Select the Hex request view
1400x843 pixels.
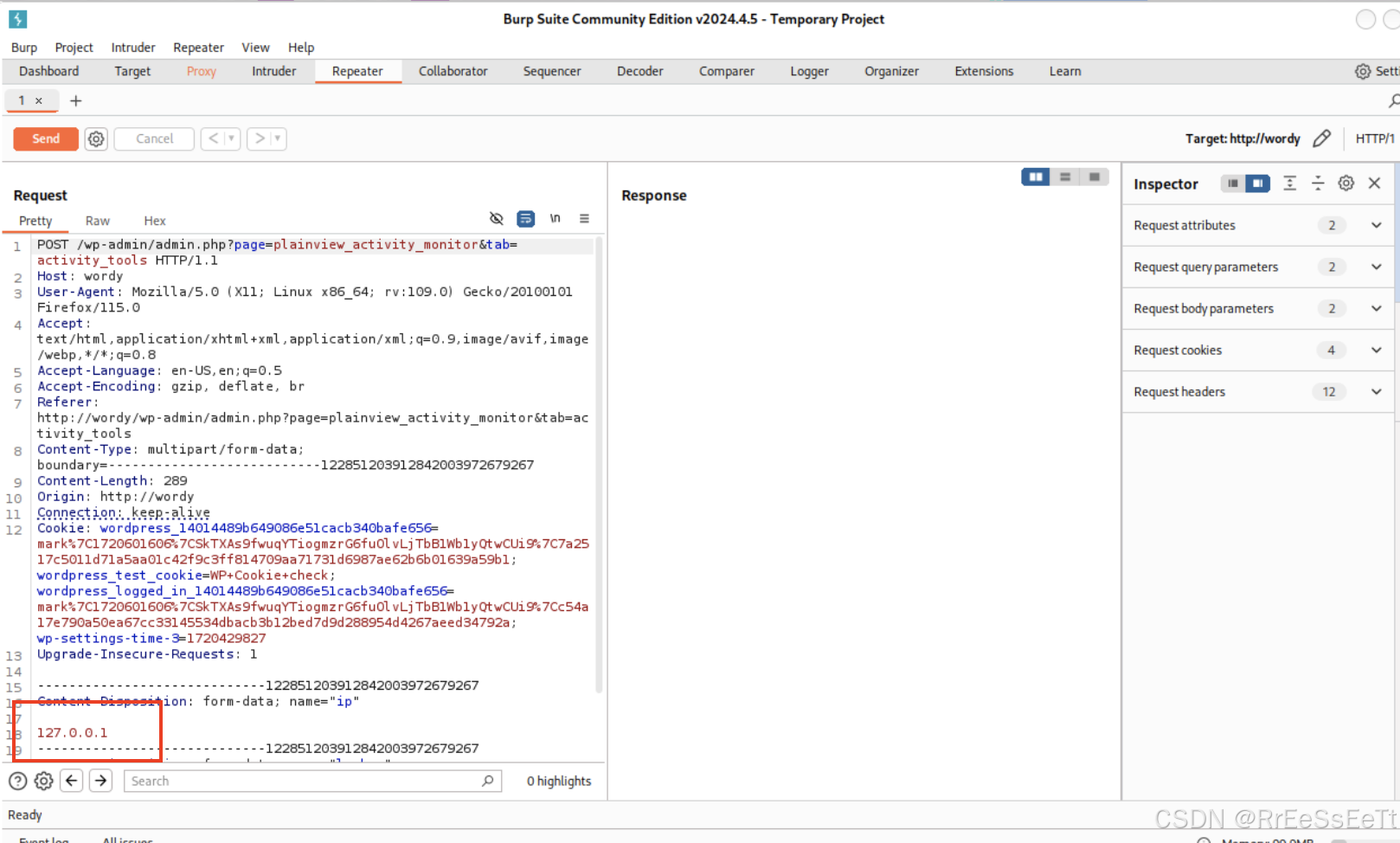[155, 221]
